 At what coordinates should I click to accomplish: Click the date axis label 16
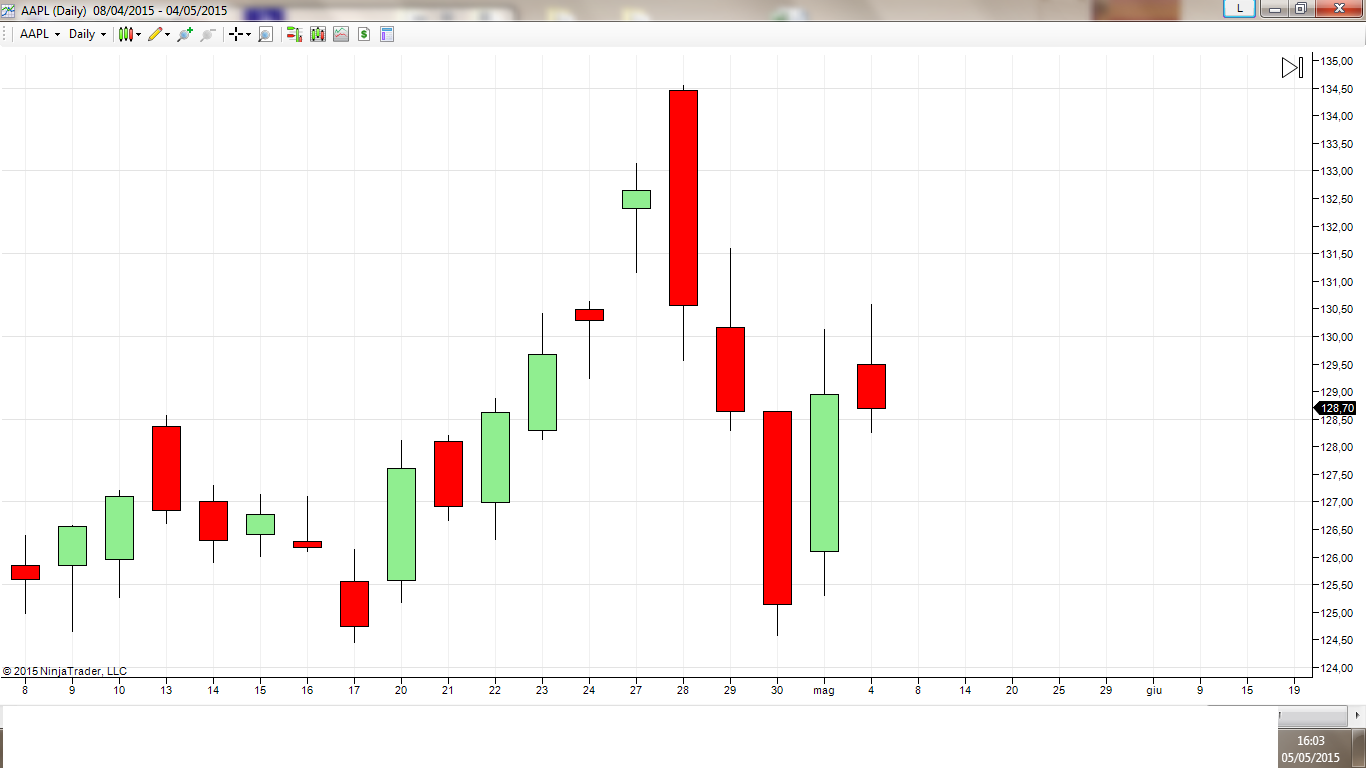pyautogui.click(x=307, y=690)
